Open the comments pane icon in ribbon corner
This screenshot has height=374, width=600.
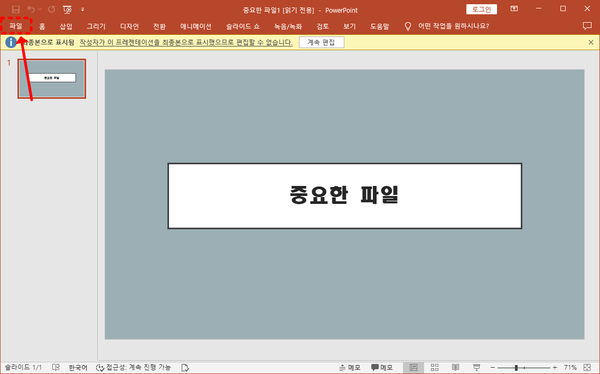pos(587,26)
